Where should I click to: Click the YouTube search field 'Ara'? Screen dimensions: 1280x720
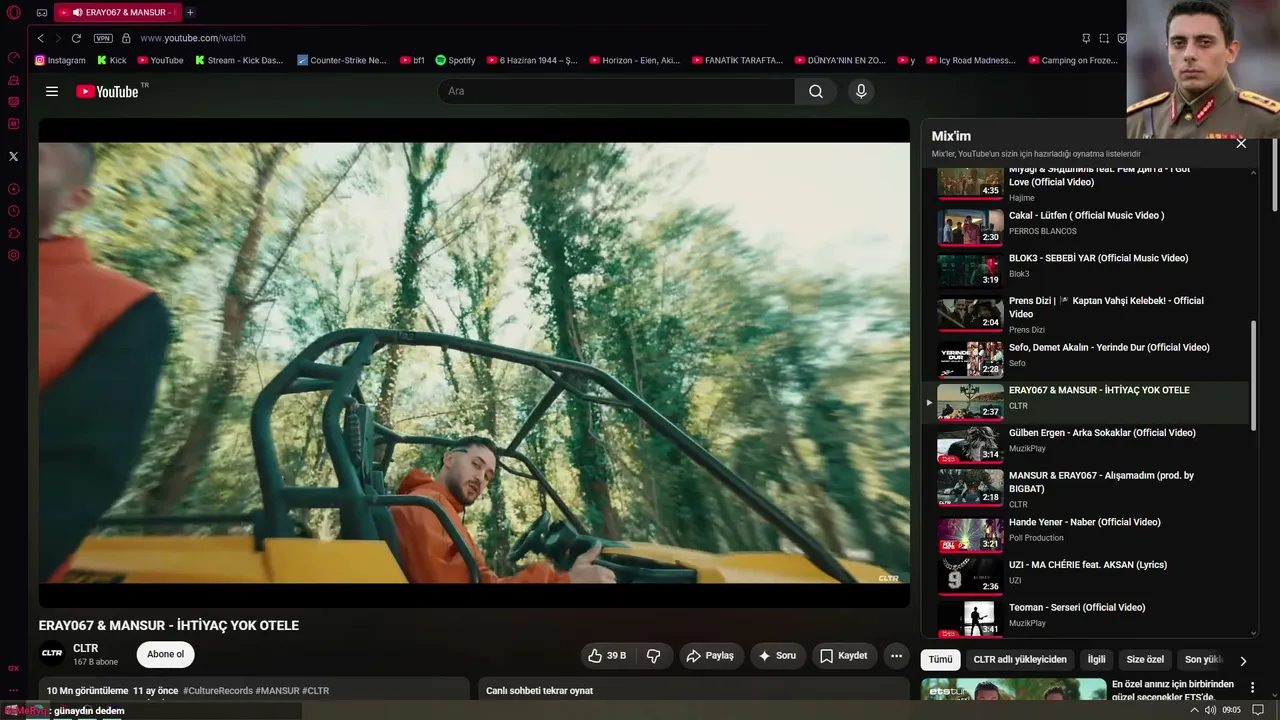tap(616, 91)
